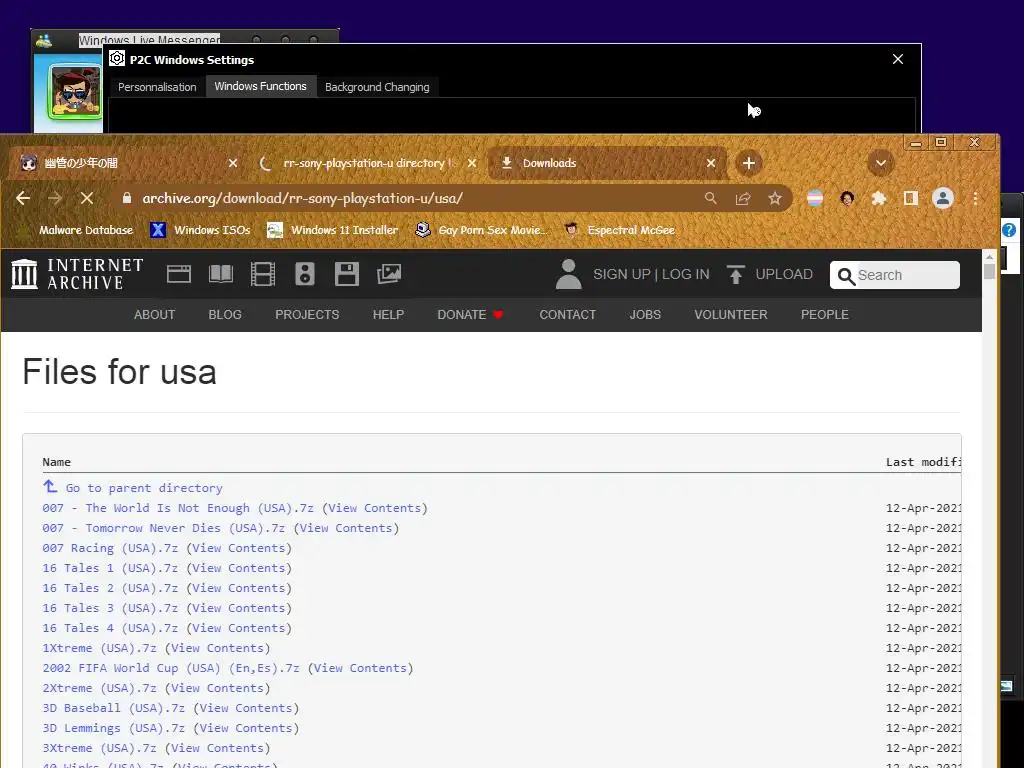Select Windows Functions tab in P2C Settings
Viewport: 1024px width, 768px height.
[x=261, y=86]
